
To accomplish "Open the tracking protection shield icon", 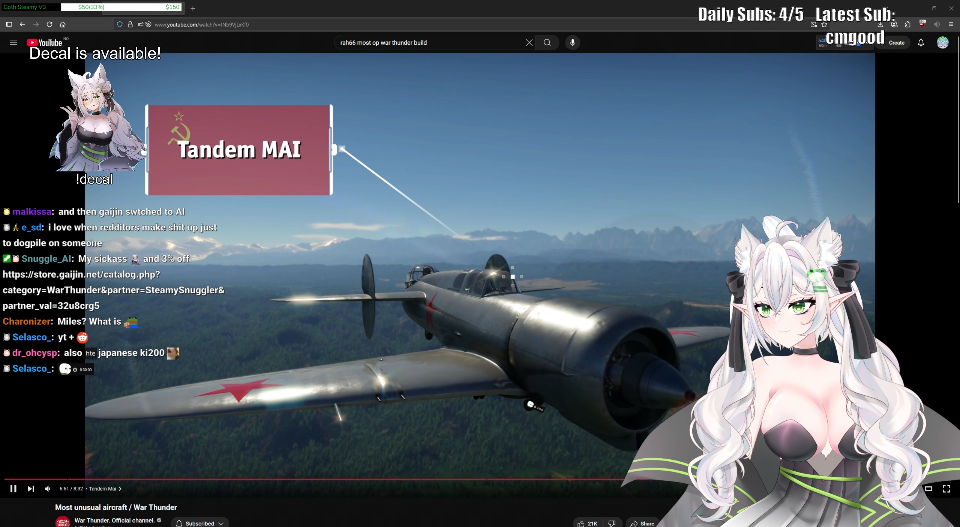I will click(119, 24).
